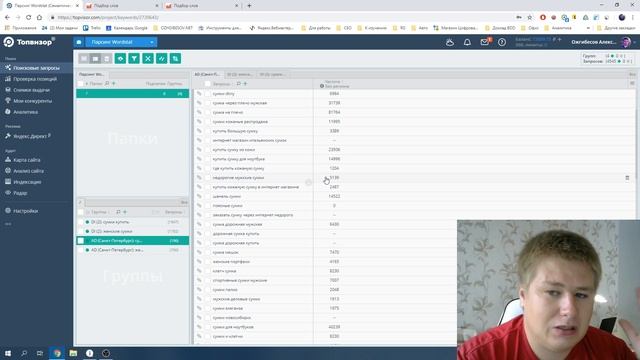The image size is (640, 360).
Task: Click the first green toolbar button beside gray view icons
Action: pyautogui.click(x=120, y=59)
